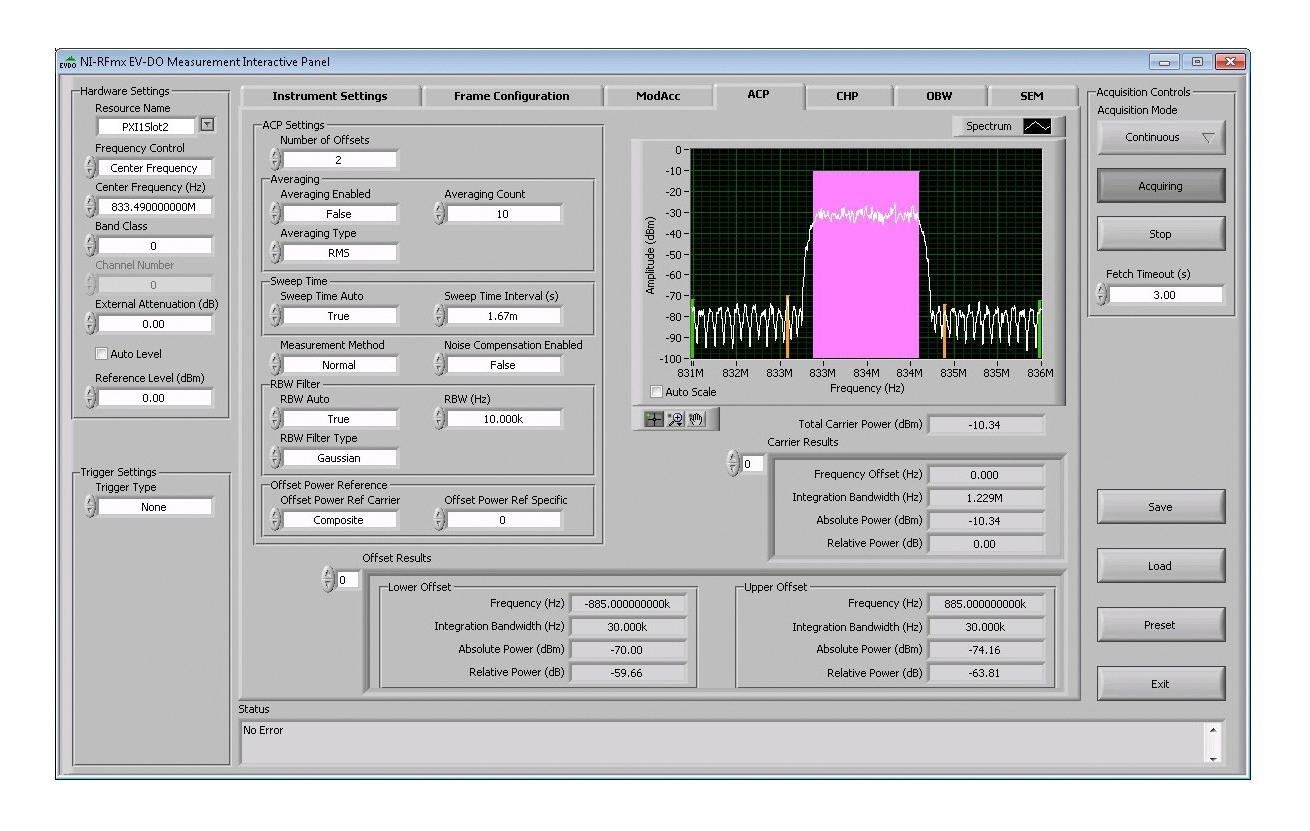This screenshot has height=831, width=1310.
Task: Click the RBW 10.000k input field
Action: point(503,419)
